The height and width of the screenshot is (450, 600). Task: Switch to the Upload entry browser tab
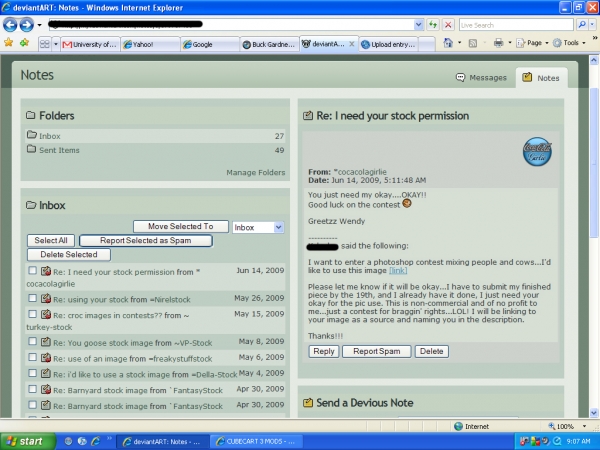(x=388, y=44)
